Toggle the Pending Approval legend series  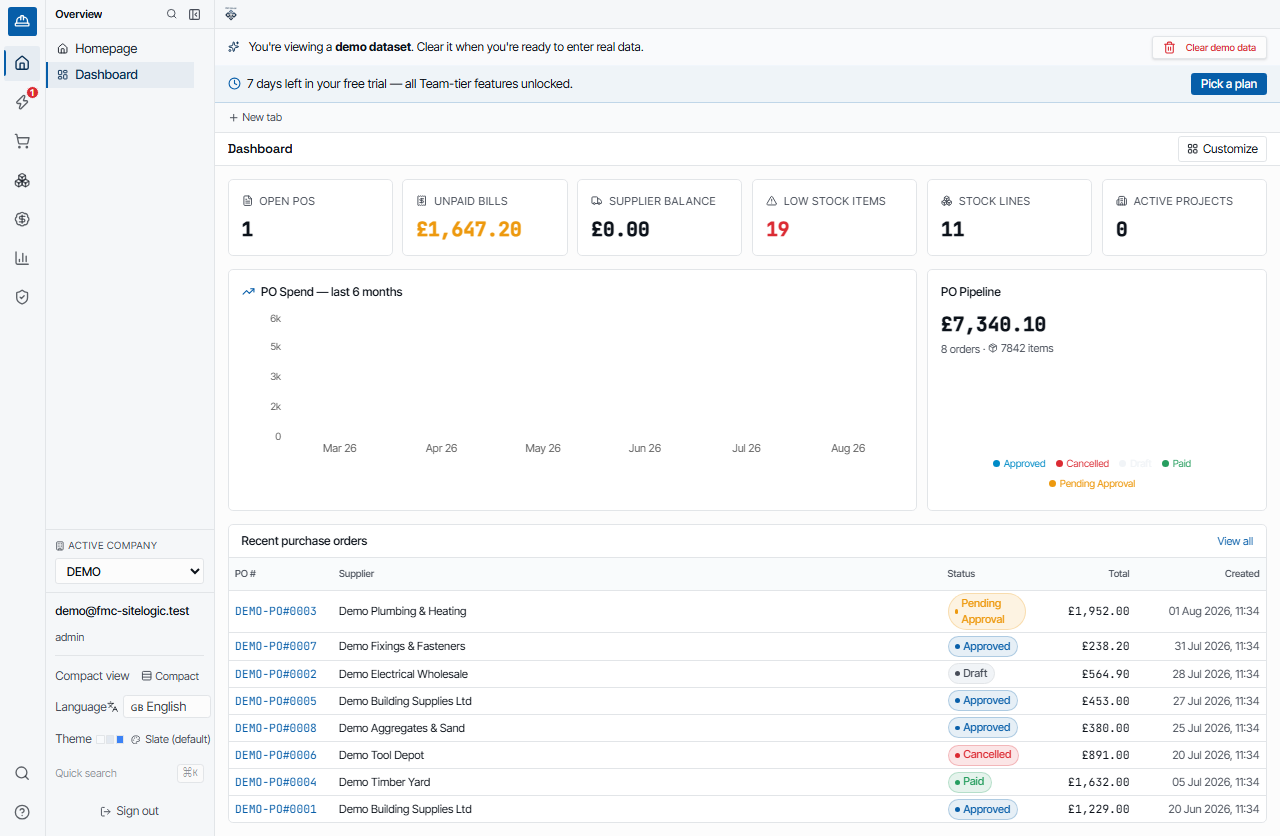[x=1092, y=484]
